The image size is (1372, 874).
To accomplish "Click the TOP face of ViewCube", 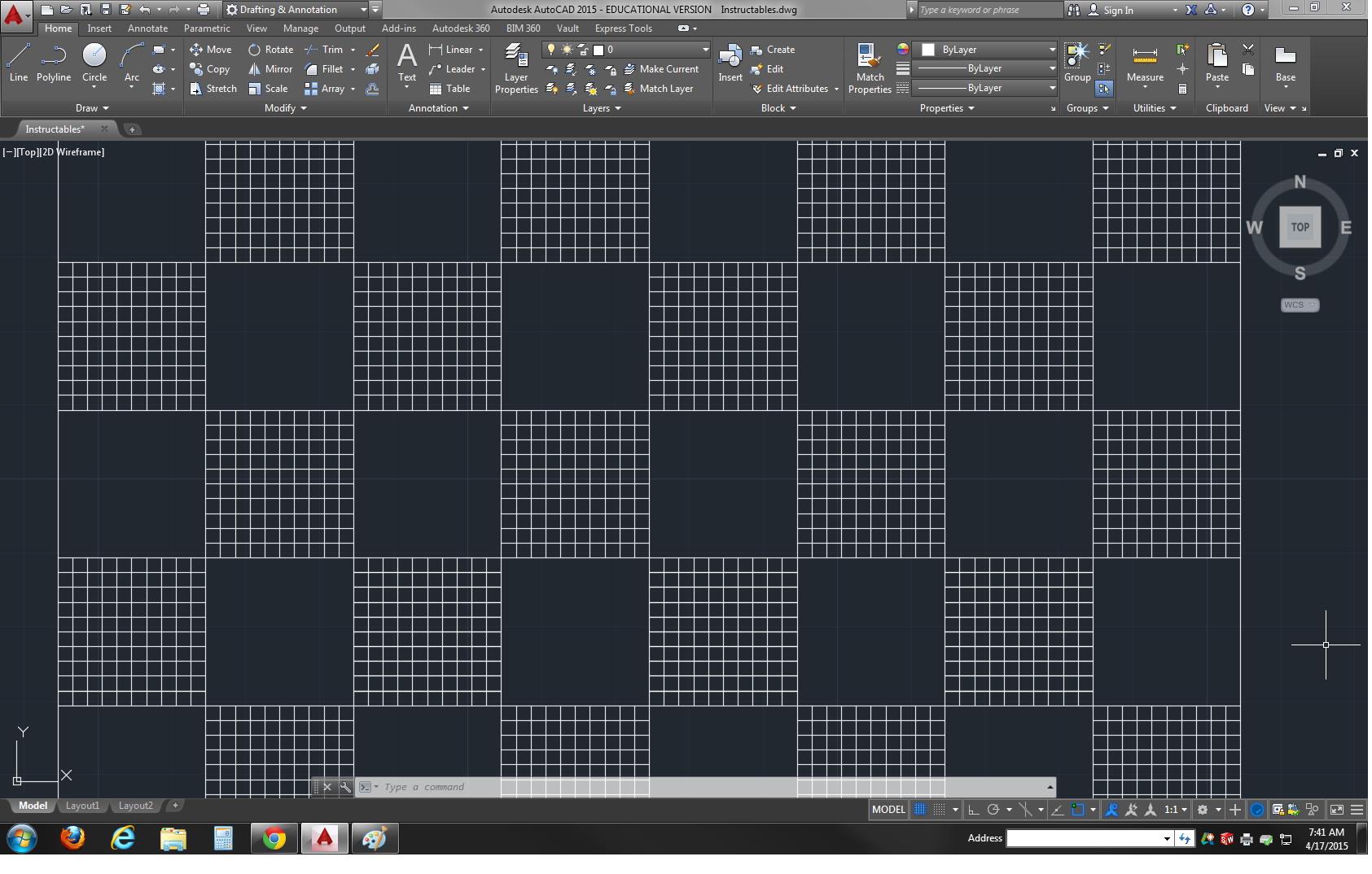I will coord(1300,227).
